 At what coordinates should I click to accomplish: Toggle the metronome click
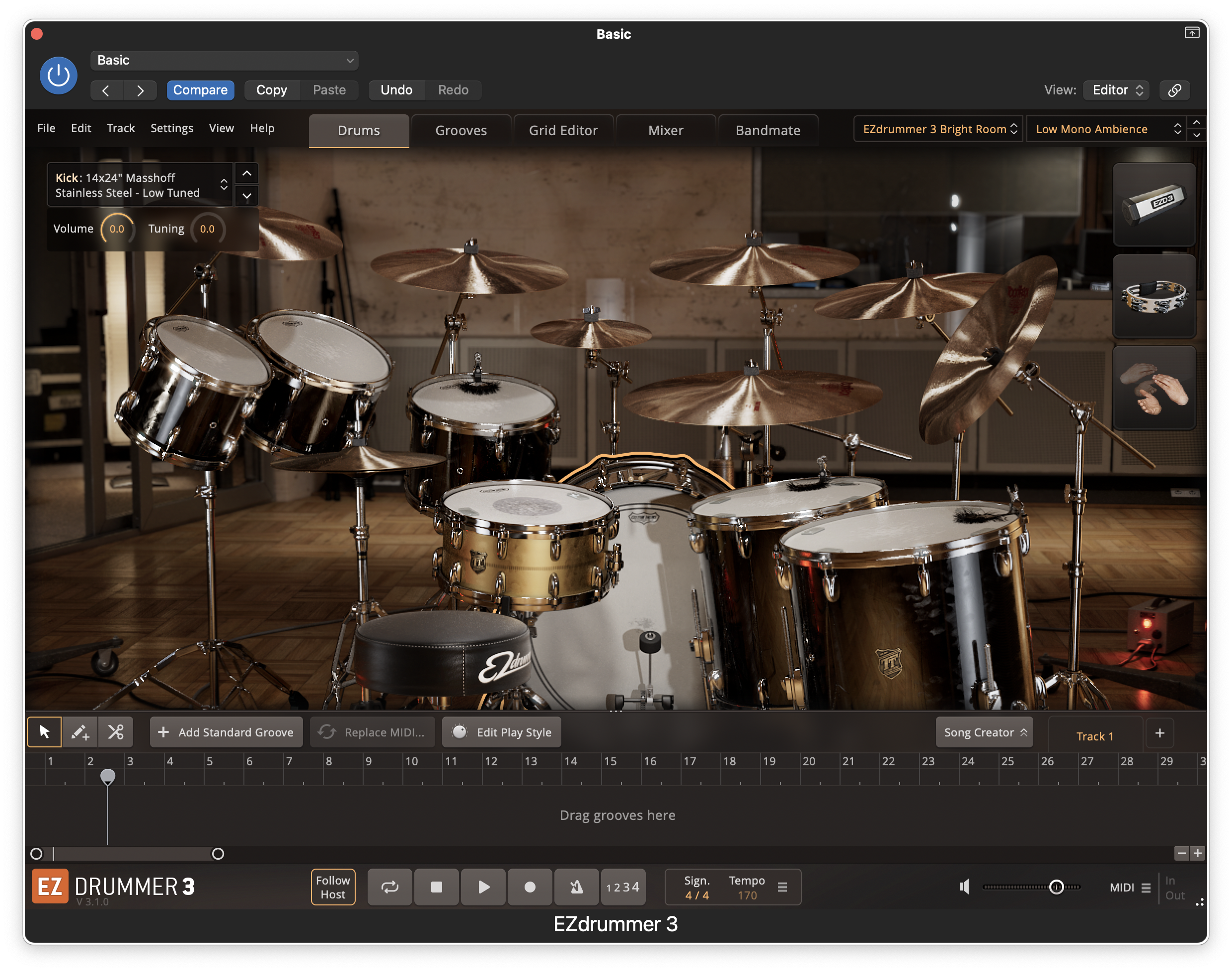[576, 887]
